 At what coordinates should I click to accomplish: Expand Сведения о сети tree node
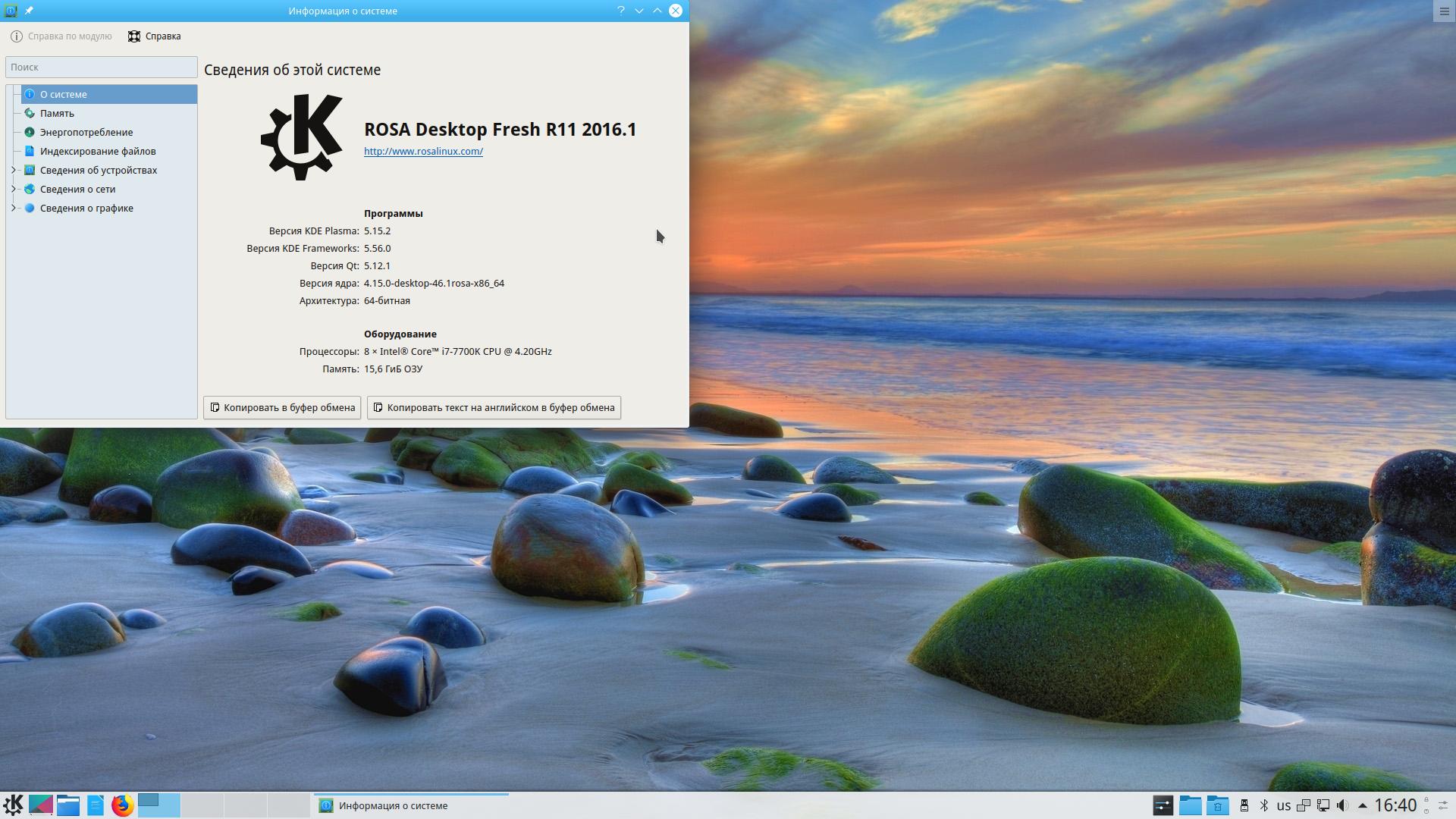[14, 189]
